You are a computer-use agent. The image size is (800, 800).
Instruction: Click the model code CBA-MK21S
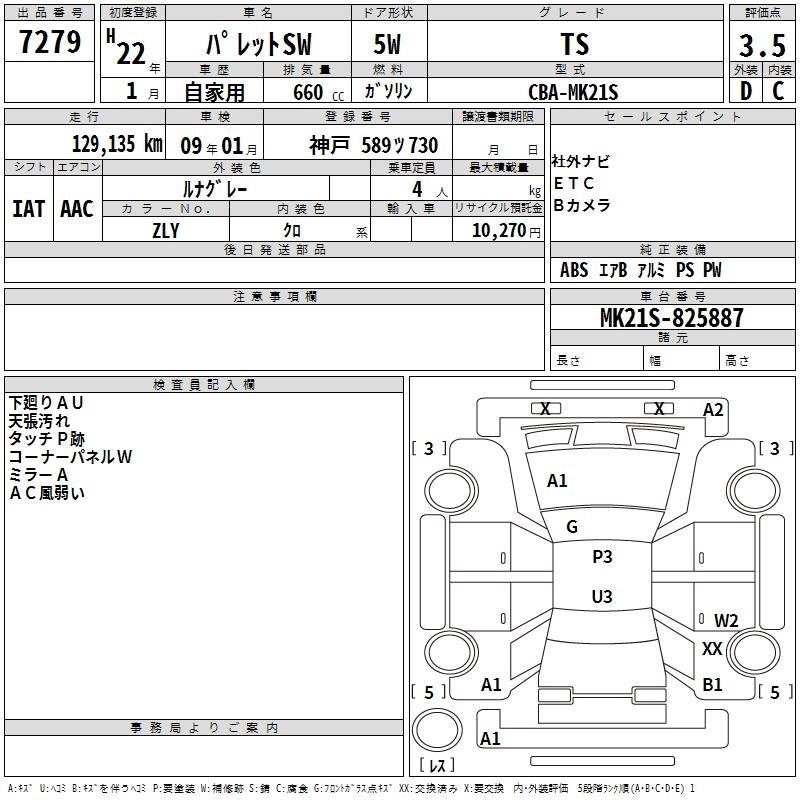[x=574, y=92]
